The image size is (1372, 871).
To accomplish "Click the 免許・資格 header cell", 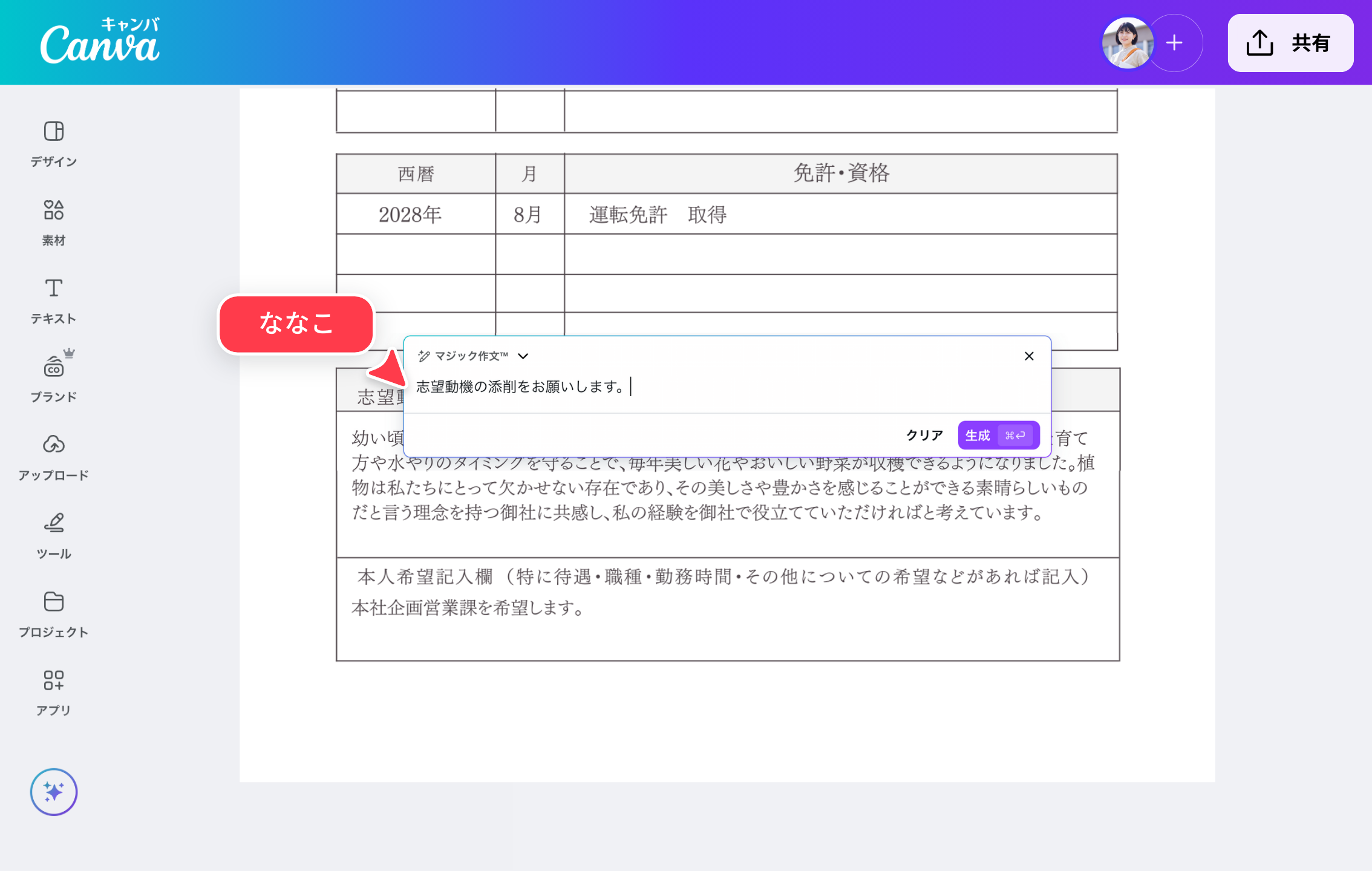I will [x=841, y=174].
